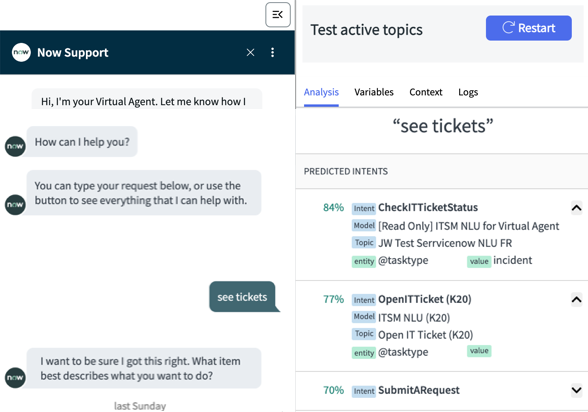Click @tasktype entity under CheckITTicketStatus
588x412 pixels.
[x=403, y=260]
